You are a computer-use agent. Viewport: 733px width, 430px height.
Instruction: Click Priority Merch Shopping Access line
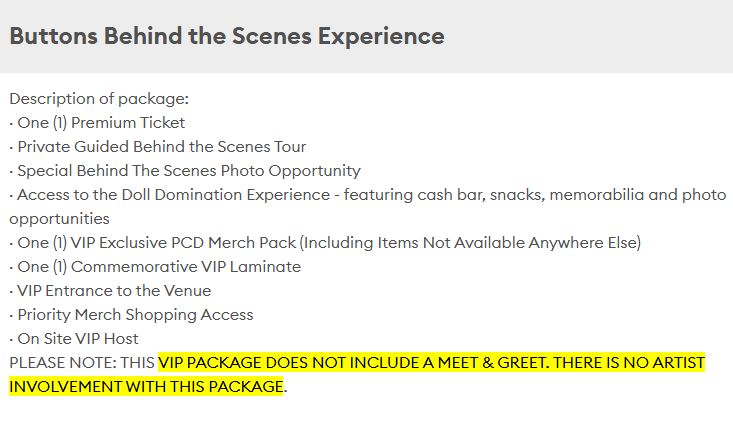pyautogui.click(x=135, y=315)
